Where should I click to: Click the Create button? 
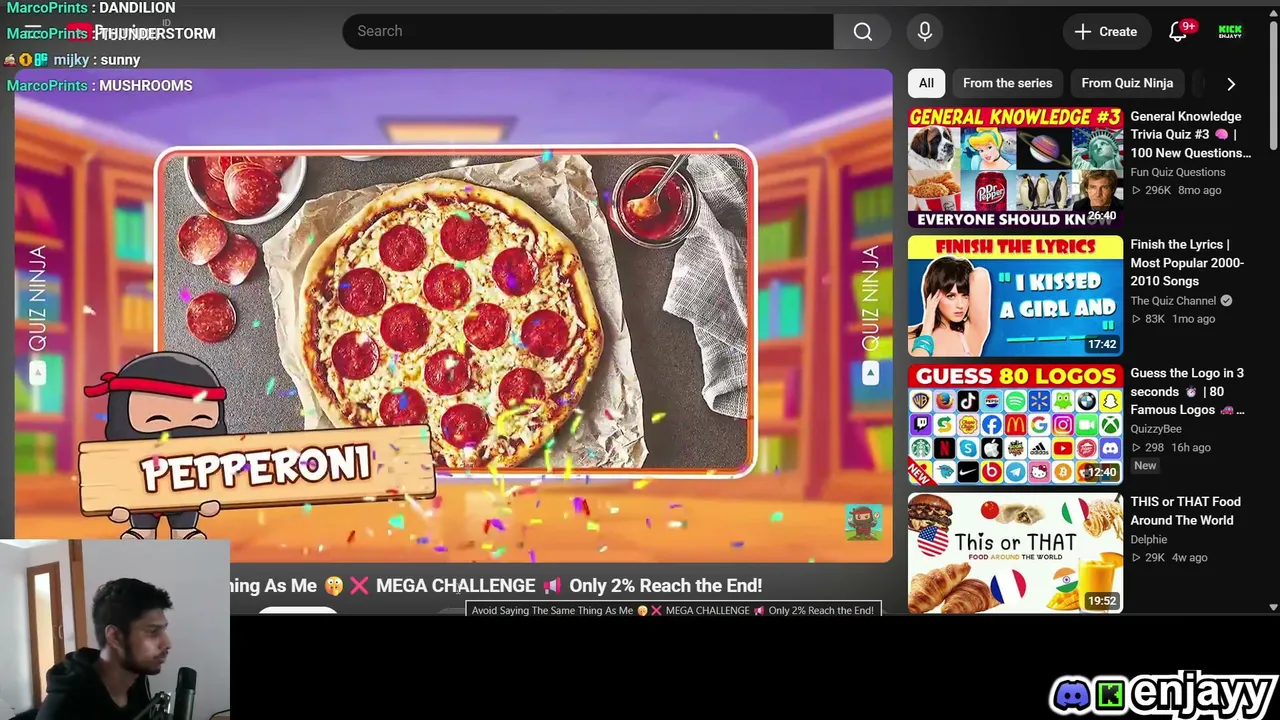tap(1105, 31)
